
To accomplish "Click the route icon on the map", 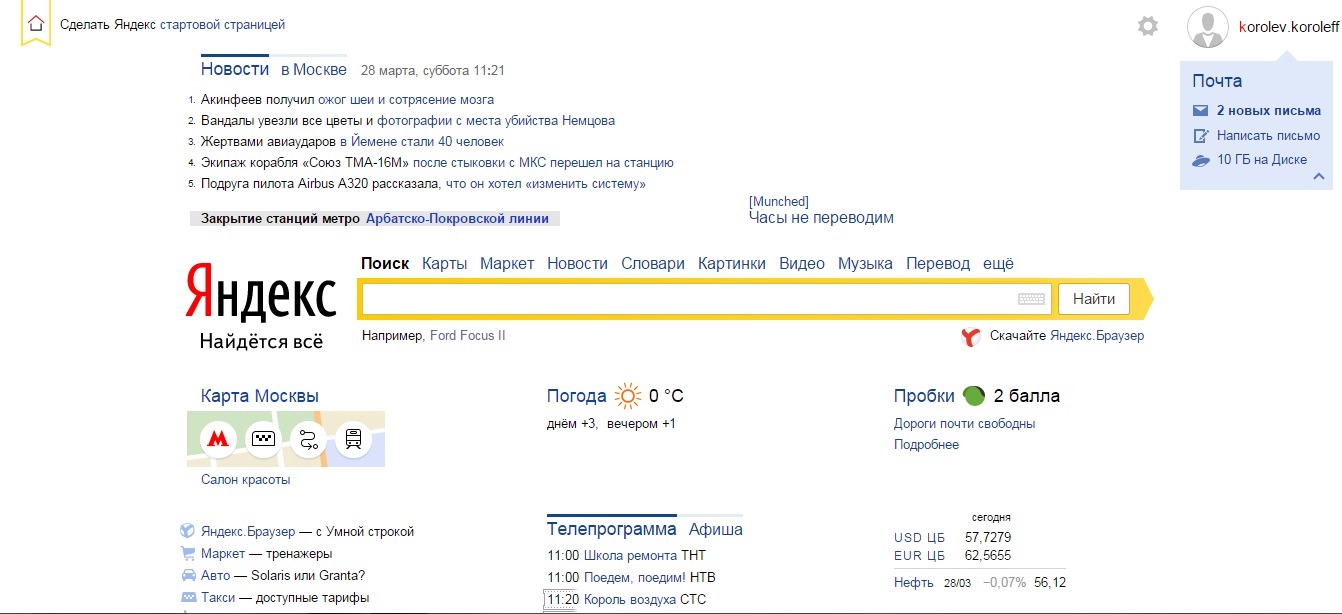I will [x=308, y=439].
